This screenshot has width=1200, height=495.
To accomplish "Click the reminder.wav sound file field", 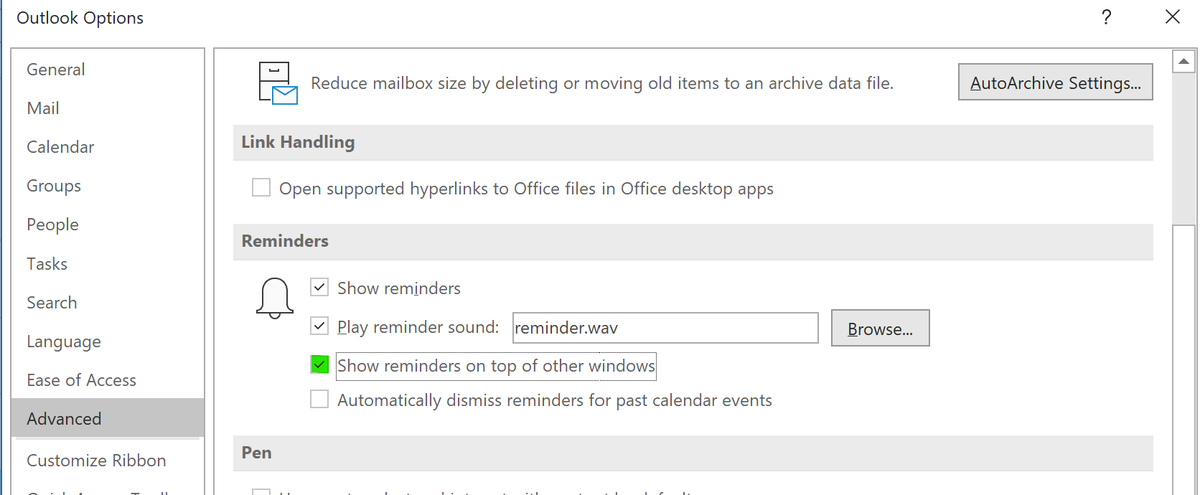I will pos(665,327).
